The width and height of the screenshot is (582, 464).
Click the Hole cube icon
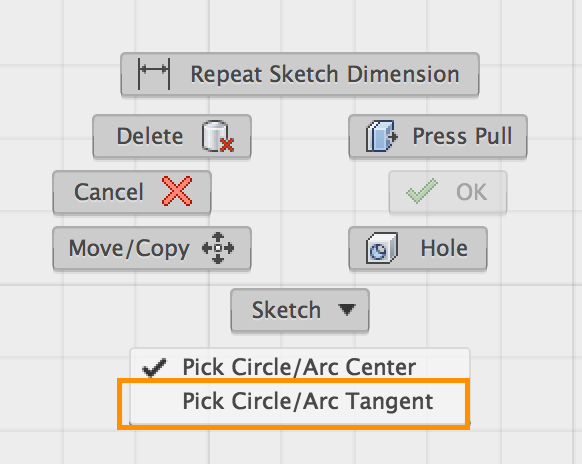[382, 248]
